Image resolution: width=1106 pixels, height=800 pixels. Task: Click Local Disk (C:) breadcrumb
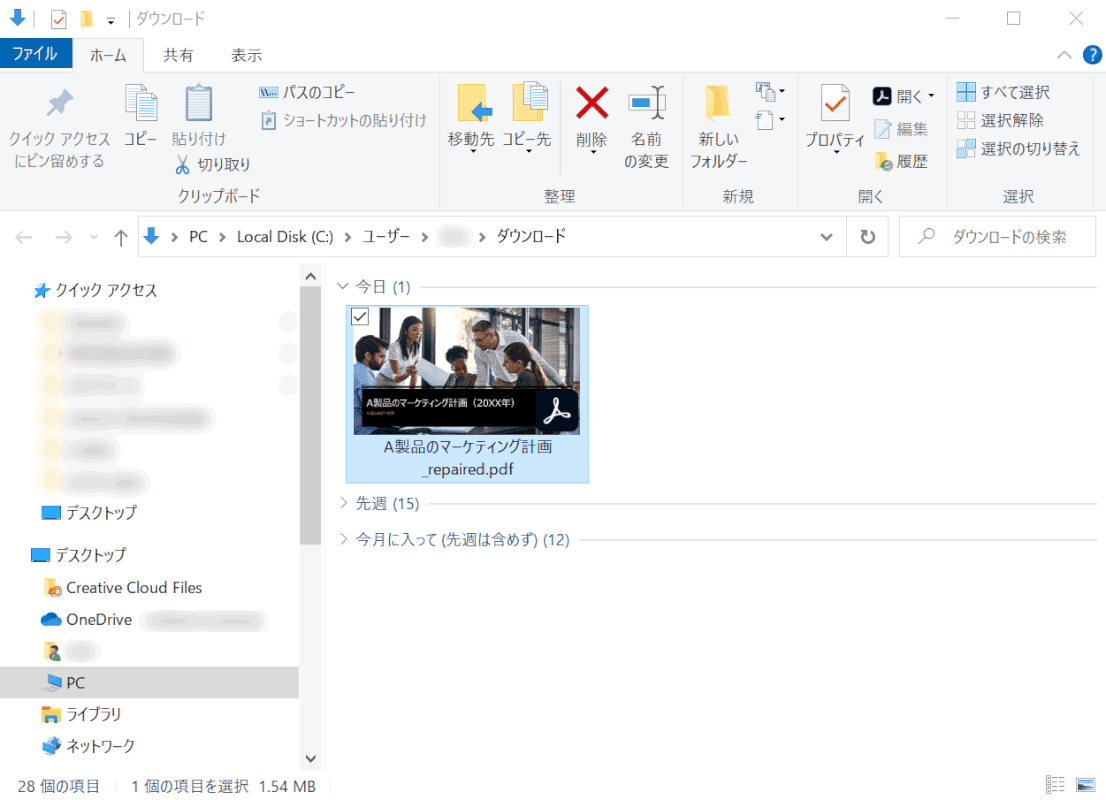[285, 236]
